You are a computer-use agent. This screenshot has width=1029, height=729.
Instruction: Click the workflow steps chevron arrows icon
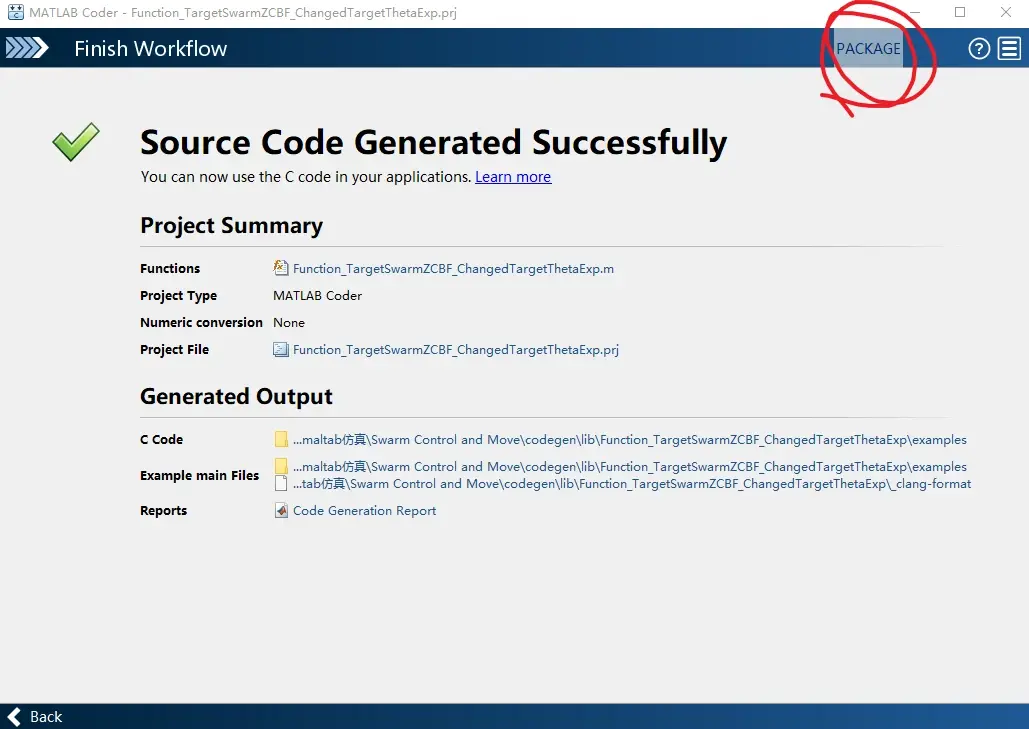pyautogui.click(x=27, y=48)
